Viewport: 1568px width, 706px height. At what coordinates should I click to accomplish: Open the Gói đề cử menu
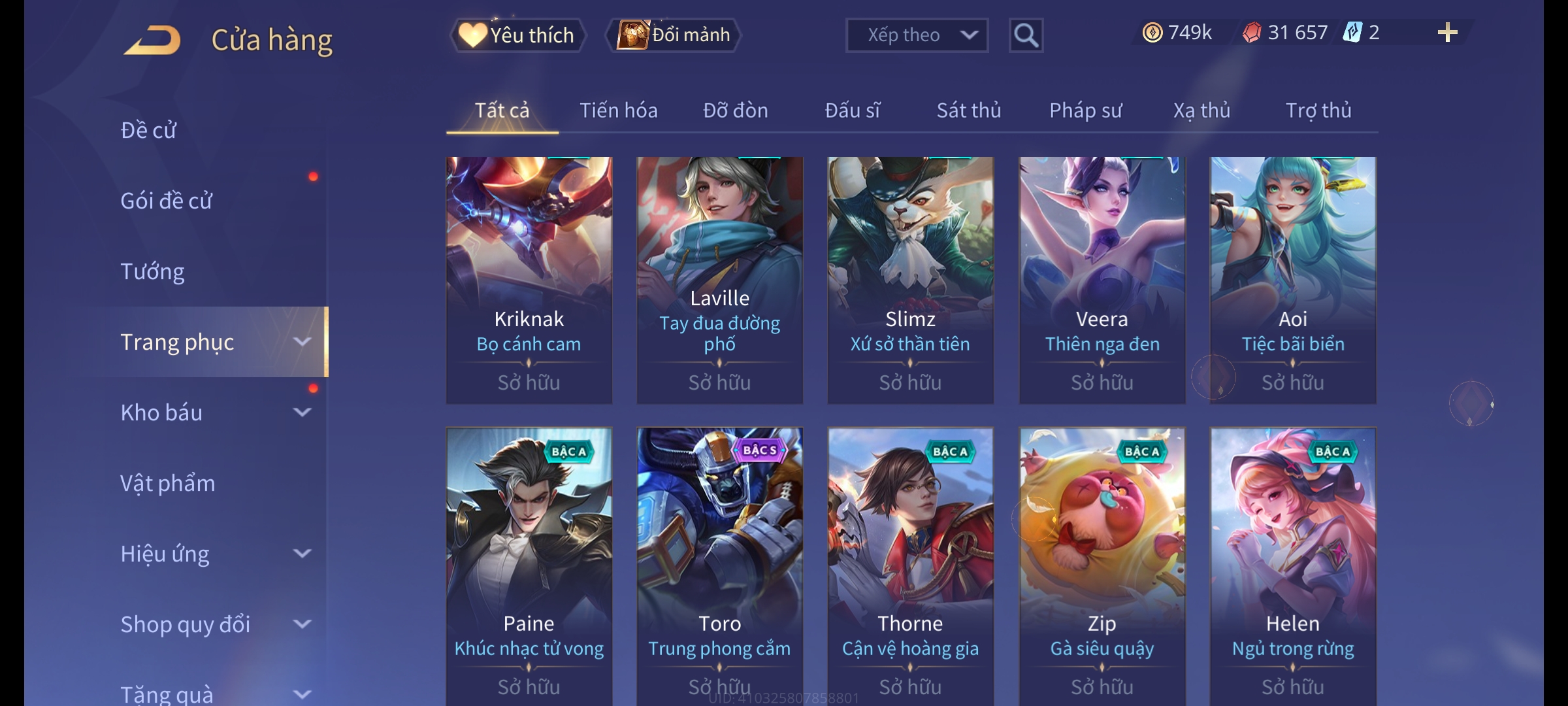pyautogui.click(x=166, y=201)
